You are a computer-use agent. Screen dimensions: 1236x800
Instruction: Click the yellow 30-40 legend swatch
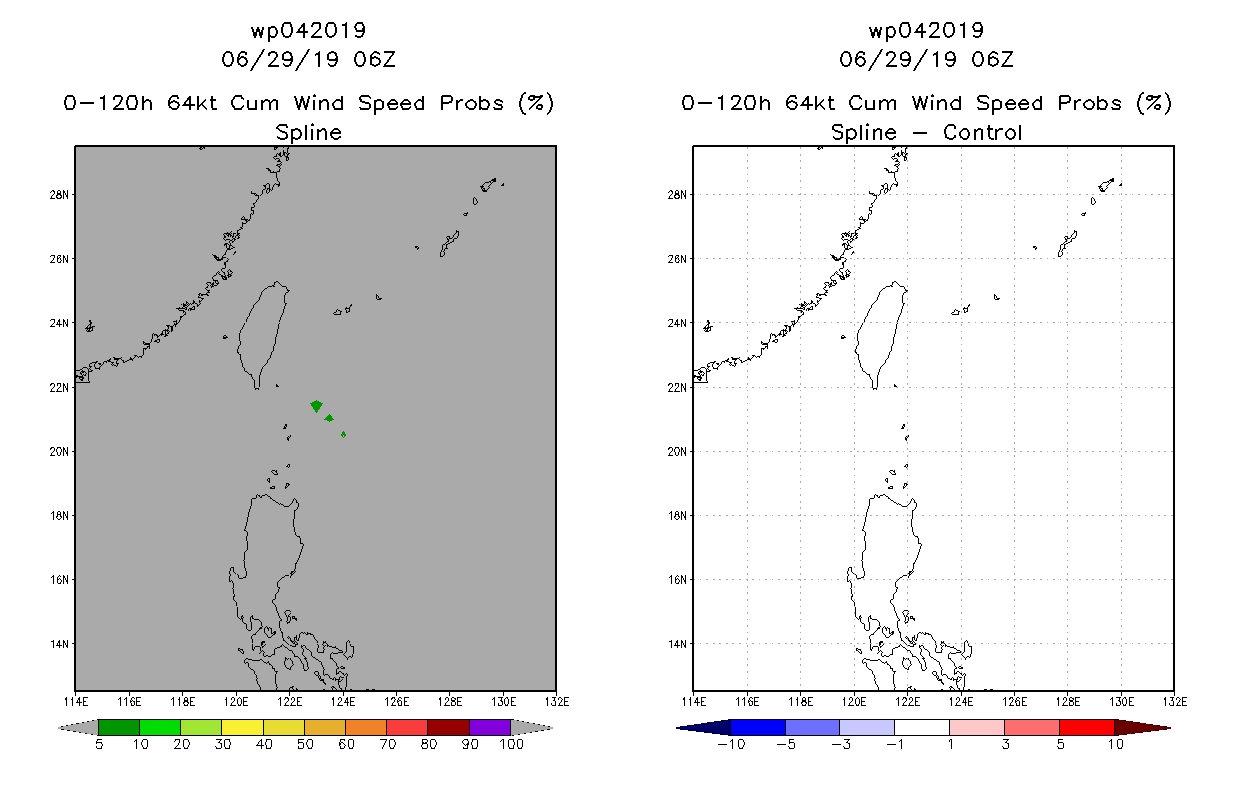[242, 727]
